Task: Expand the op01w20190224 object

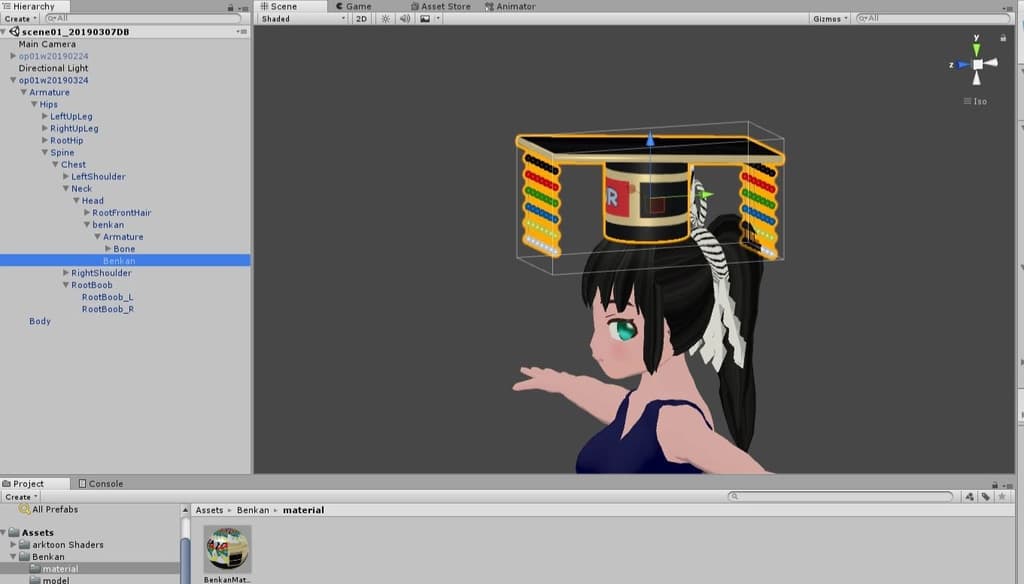Action: click(13, 56)
